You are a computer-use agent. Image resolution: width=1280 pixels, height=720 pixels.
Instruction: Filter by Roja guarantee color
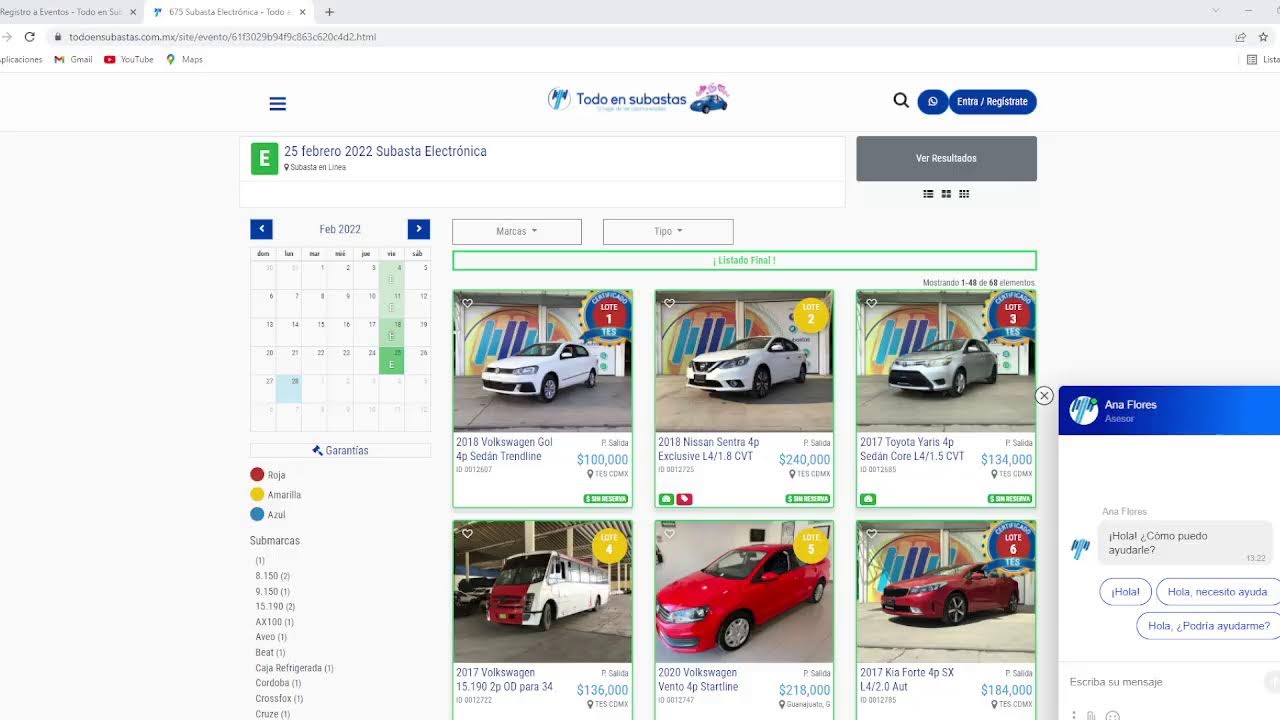(x=268, y=475)
